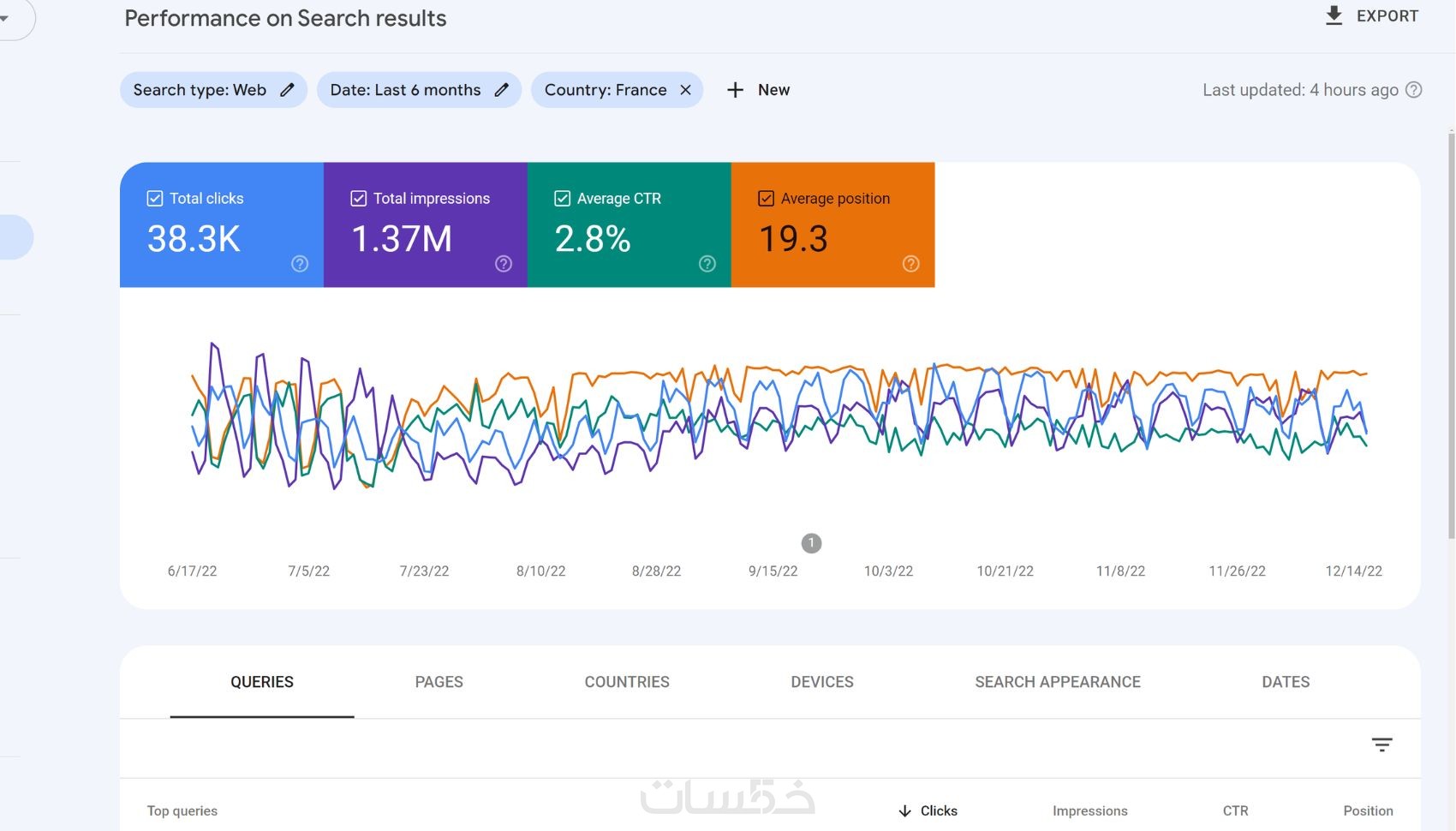Uncheck the Total impressions checkbox
The height and width of the screenshot is (831, 1456).
pos(359,199)
